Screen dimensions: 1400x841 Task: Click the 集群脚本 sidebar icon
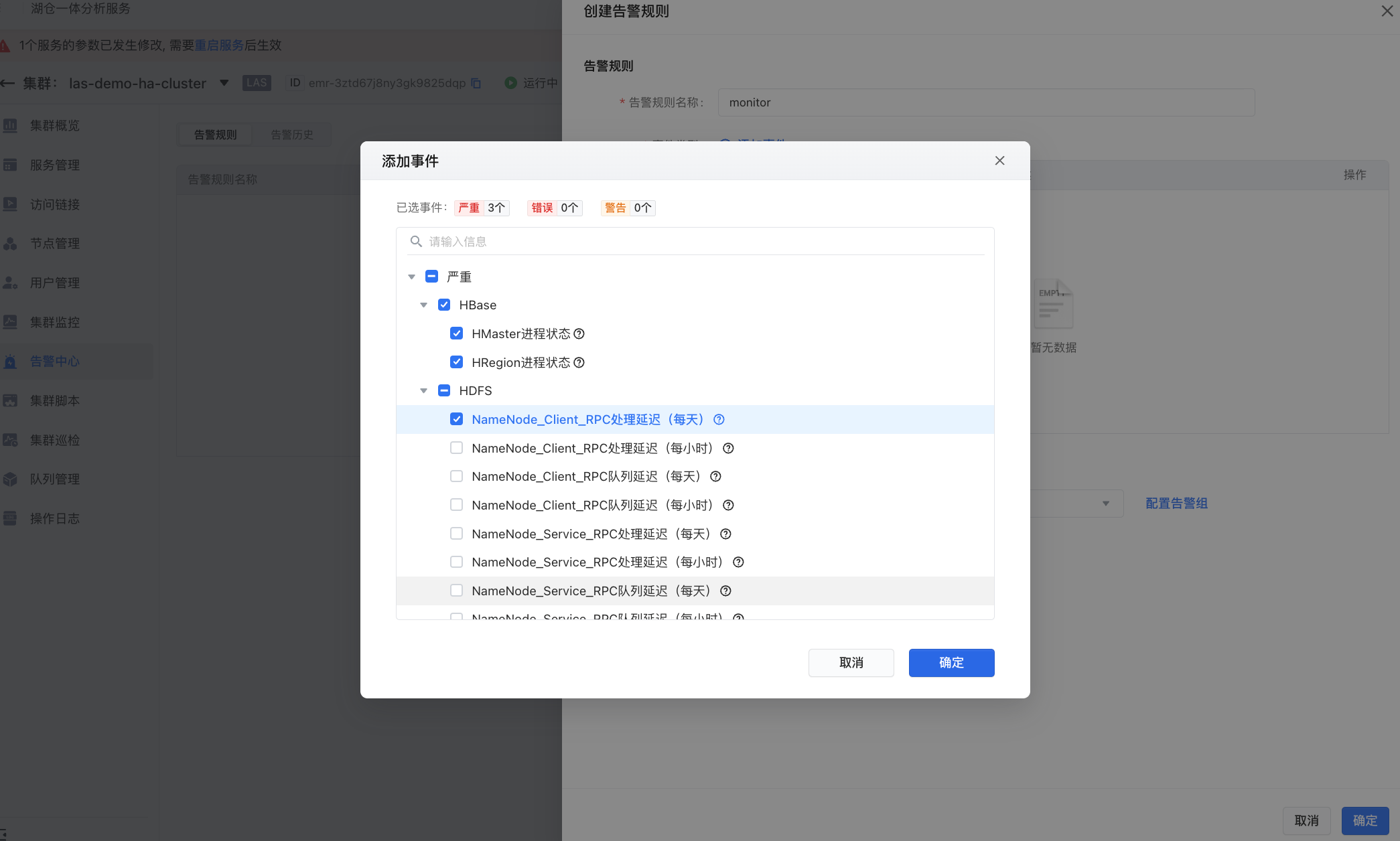(x=10, y=400)
